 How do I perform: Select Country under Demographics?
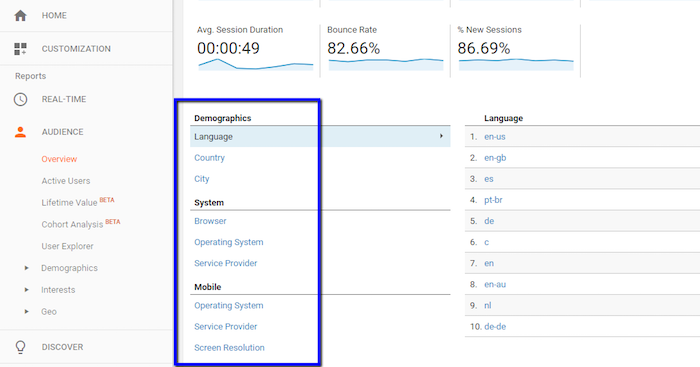(209, 158)
